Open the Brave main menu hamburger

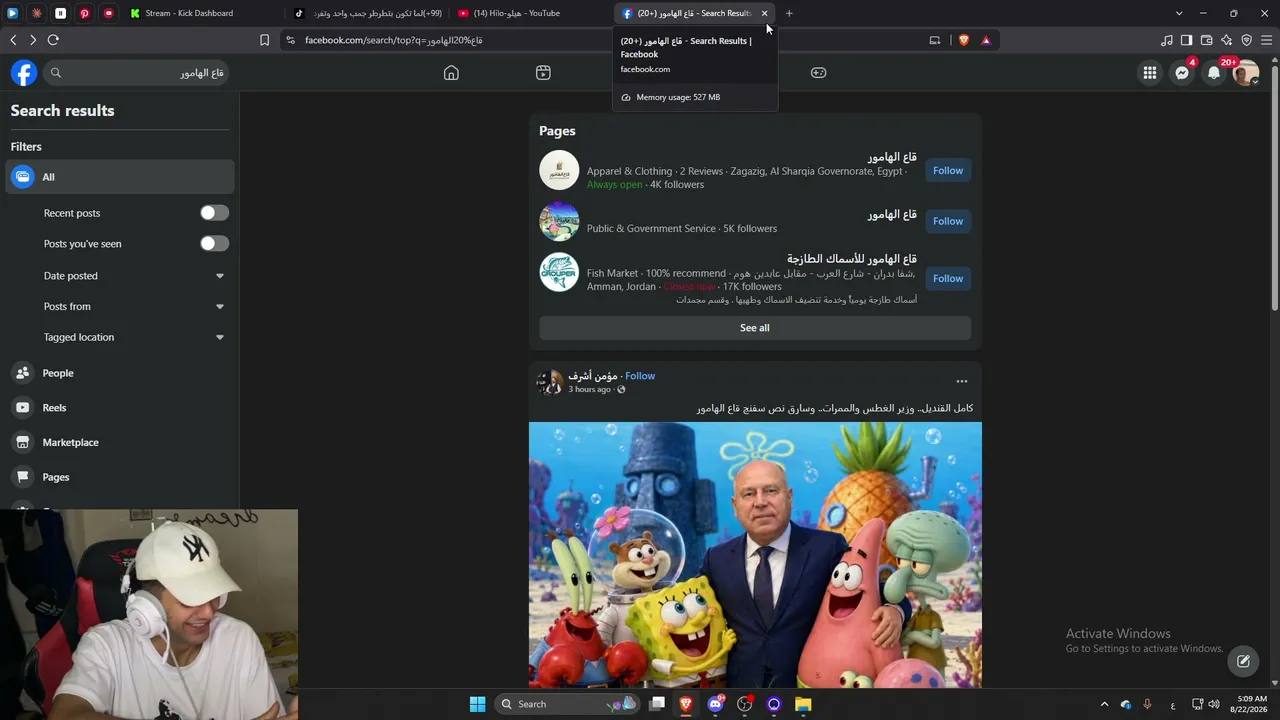pyautogui.click(x=1267, y=40)
